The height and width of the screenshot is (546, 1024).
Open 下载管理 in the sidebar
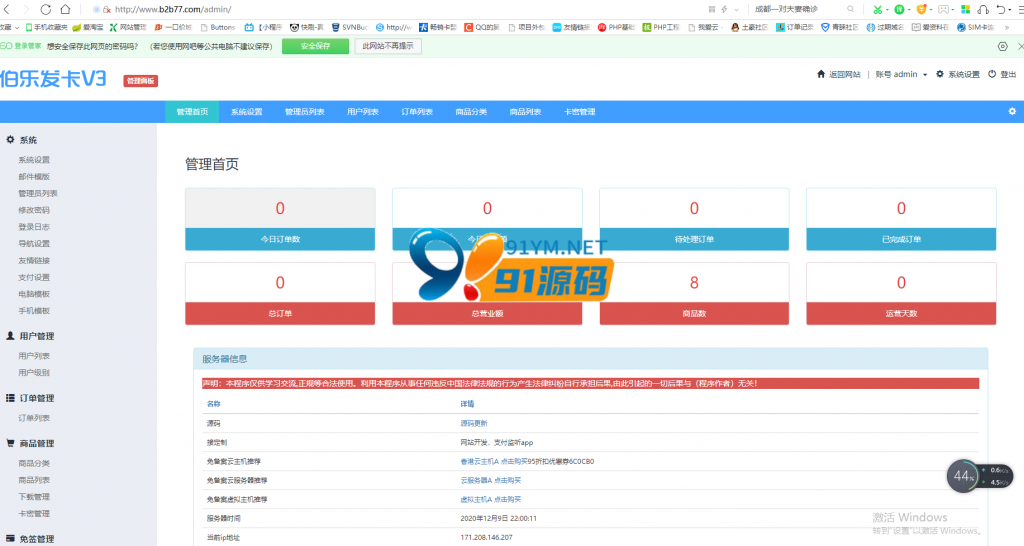coord(34,496)
